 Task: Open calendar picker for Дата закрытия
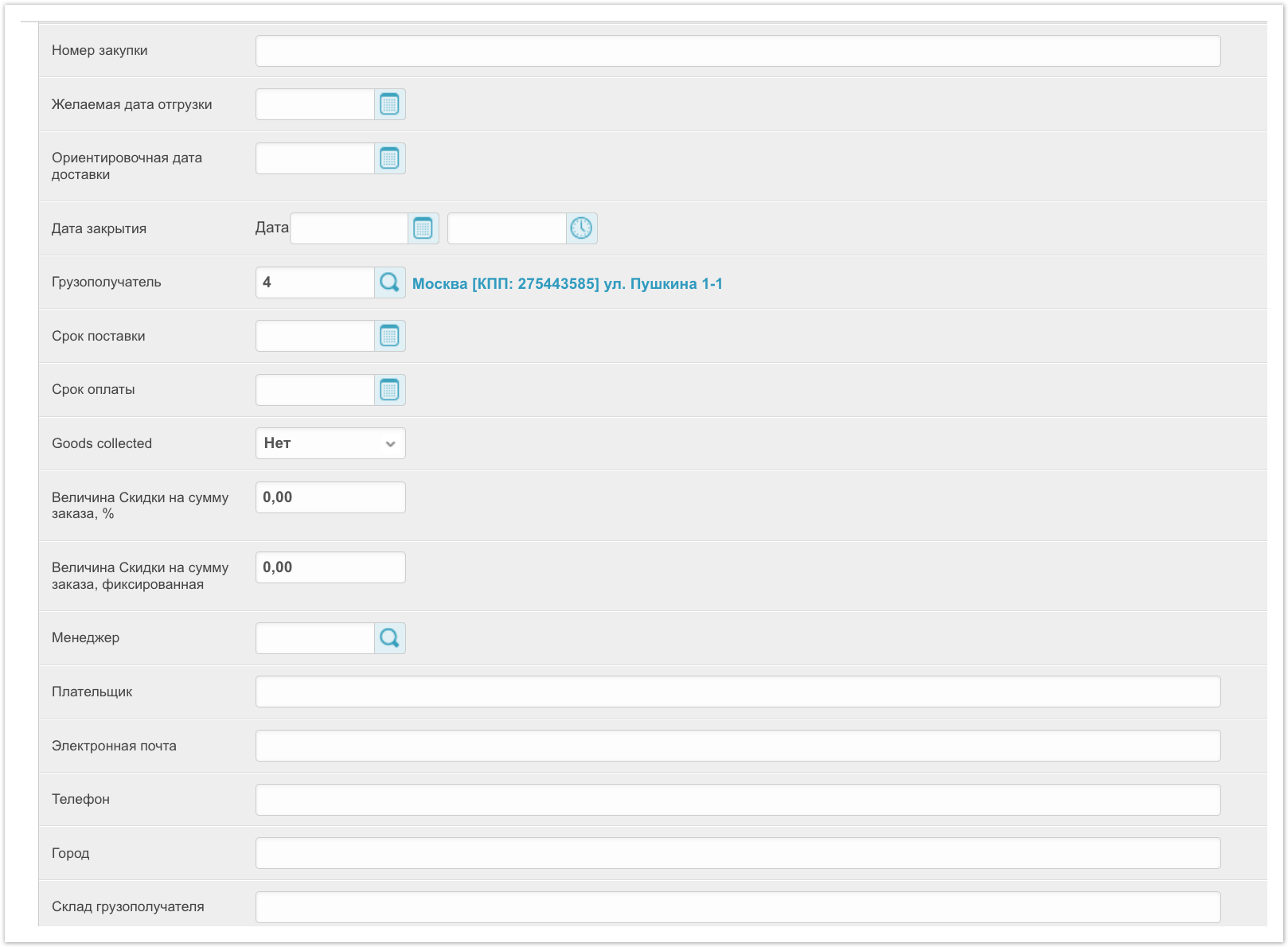(423, 228)
